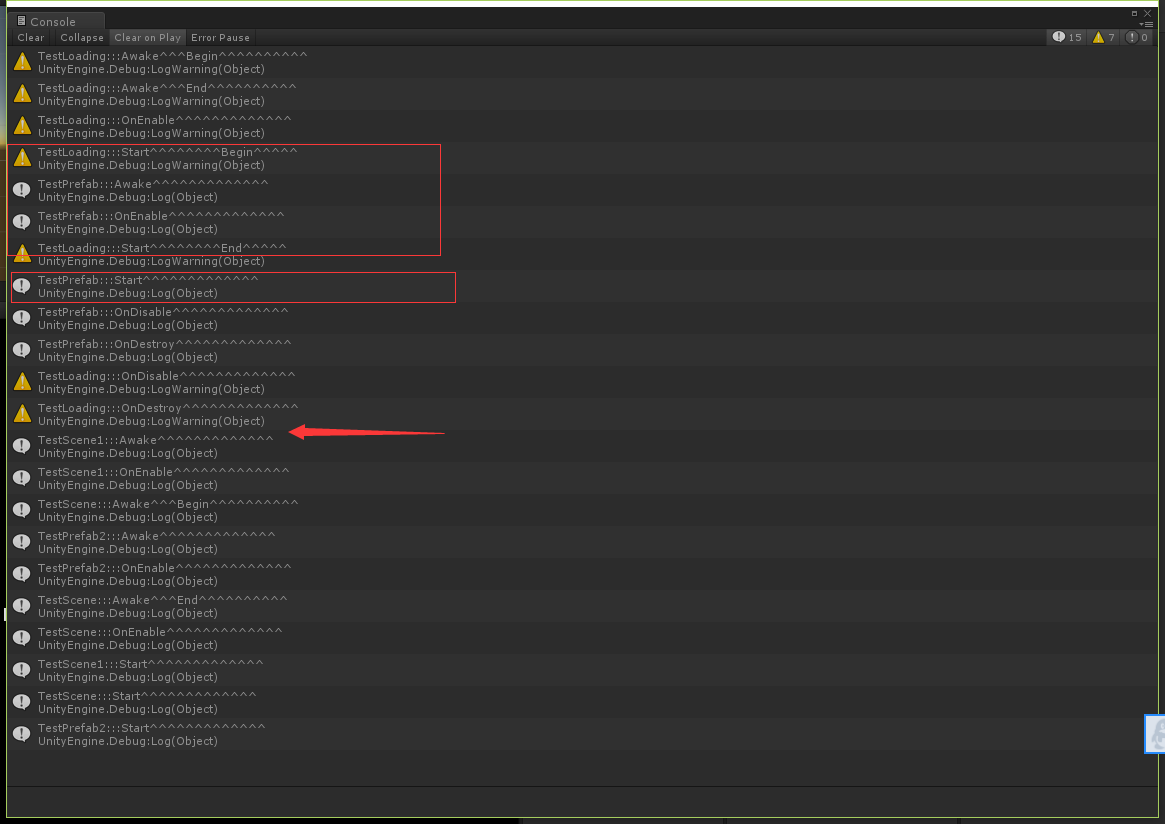This screenshot has height=824, width=1165.
Task: Open the console panel options menu
Action: pyautogui.click(x=1147, y=25)
